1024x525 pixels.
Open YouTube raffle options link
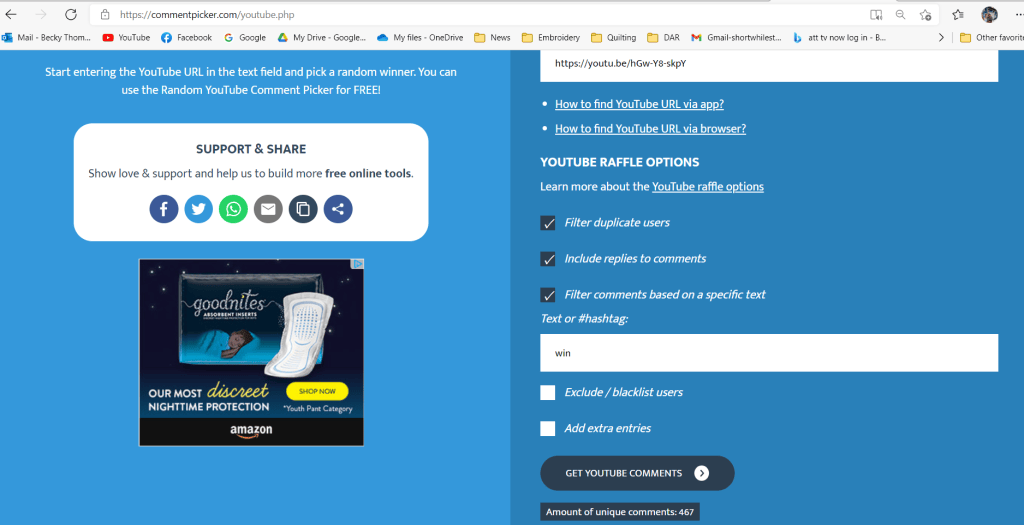click(707, 187)
